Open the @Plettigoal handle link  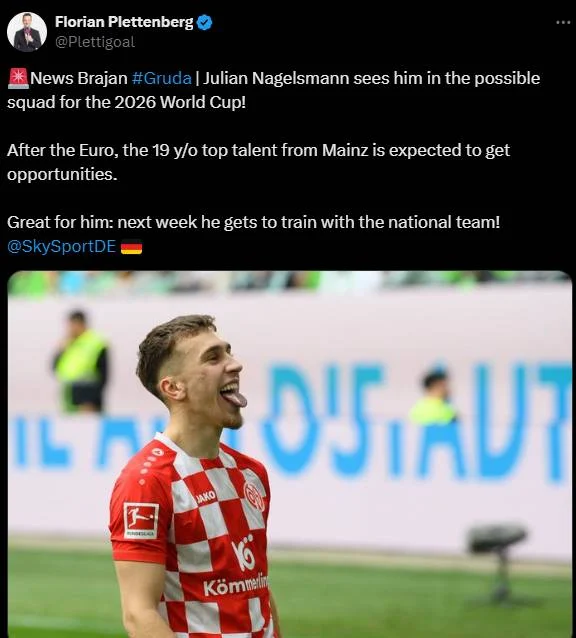(x=95, y=42)
